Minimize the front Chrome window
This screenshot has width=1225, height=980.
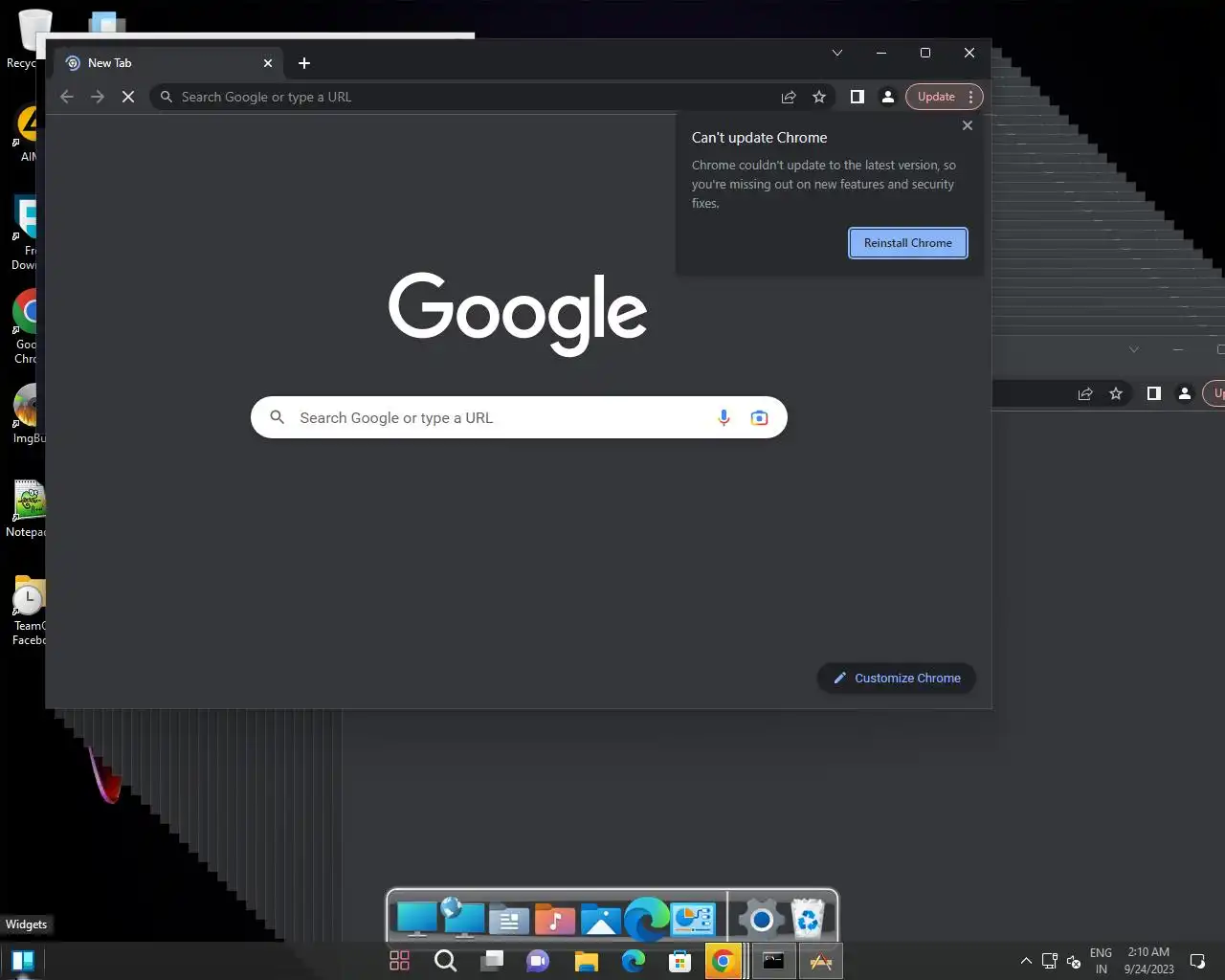click(x=881, y=53)
